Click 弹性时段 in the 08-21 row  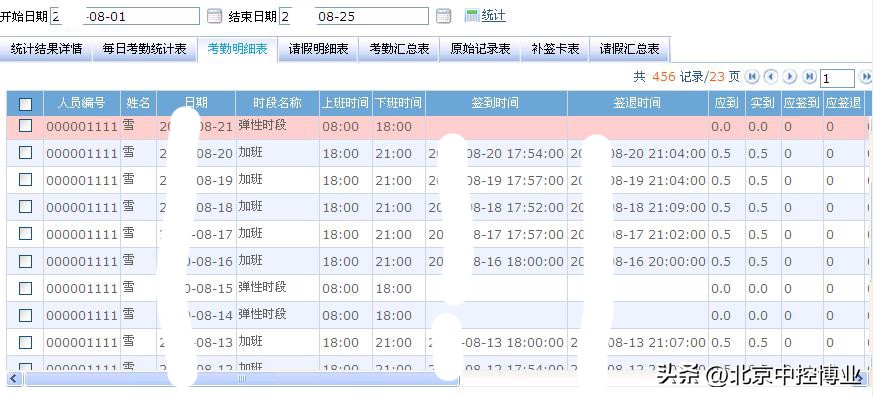(262, 125)
